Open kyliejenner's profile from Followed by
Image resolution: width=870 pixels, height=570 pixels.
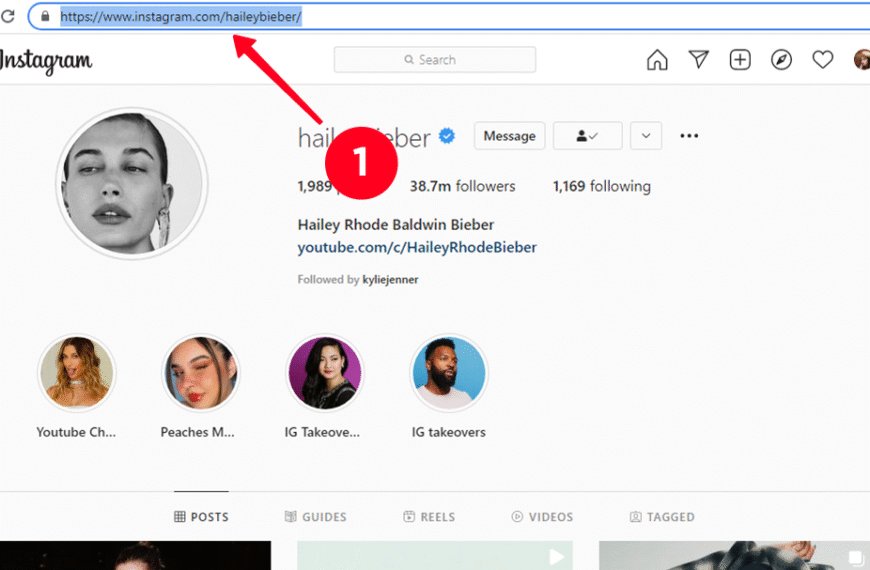coord(390,279)
